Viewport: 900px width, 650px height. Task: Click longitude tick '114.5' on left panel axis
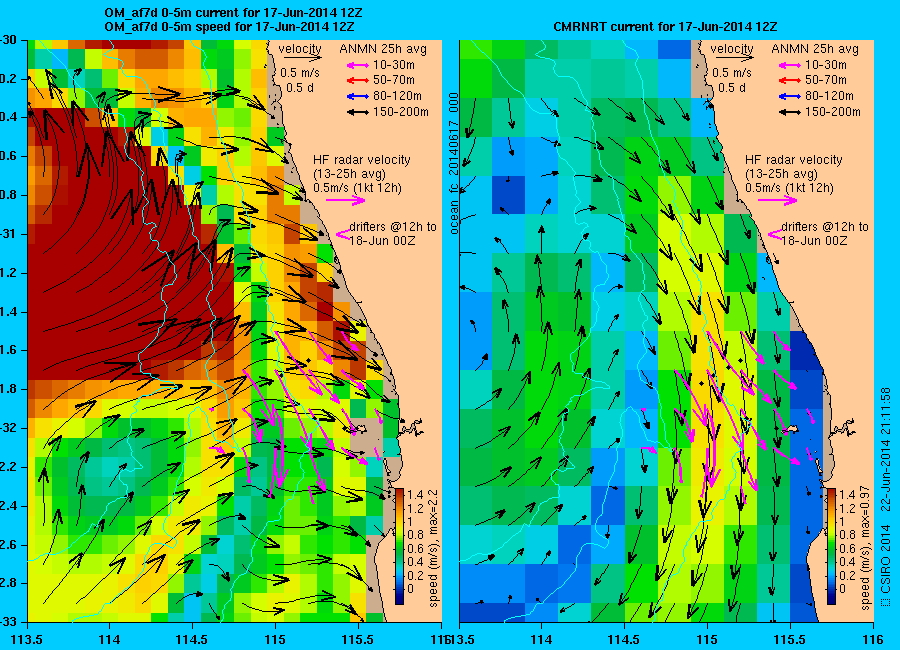tap(192, 639)
